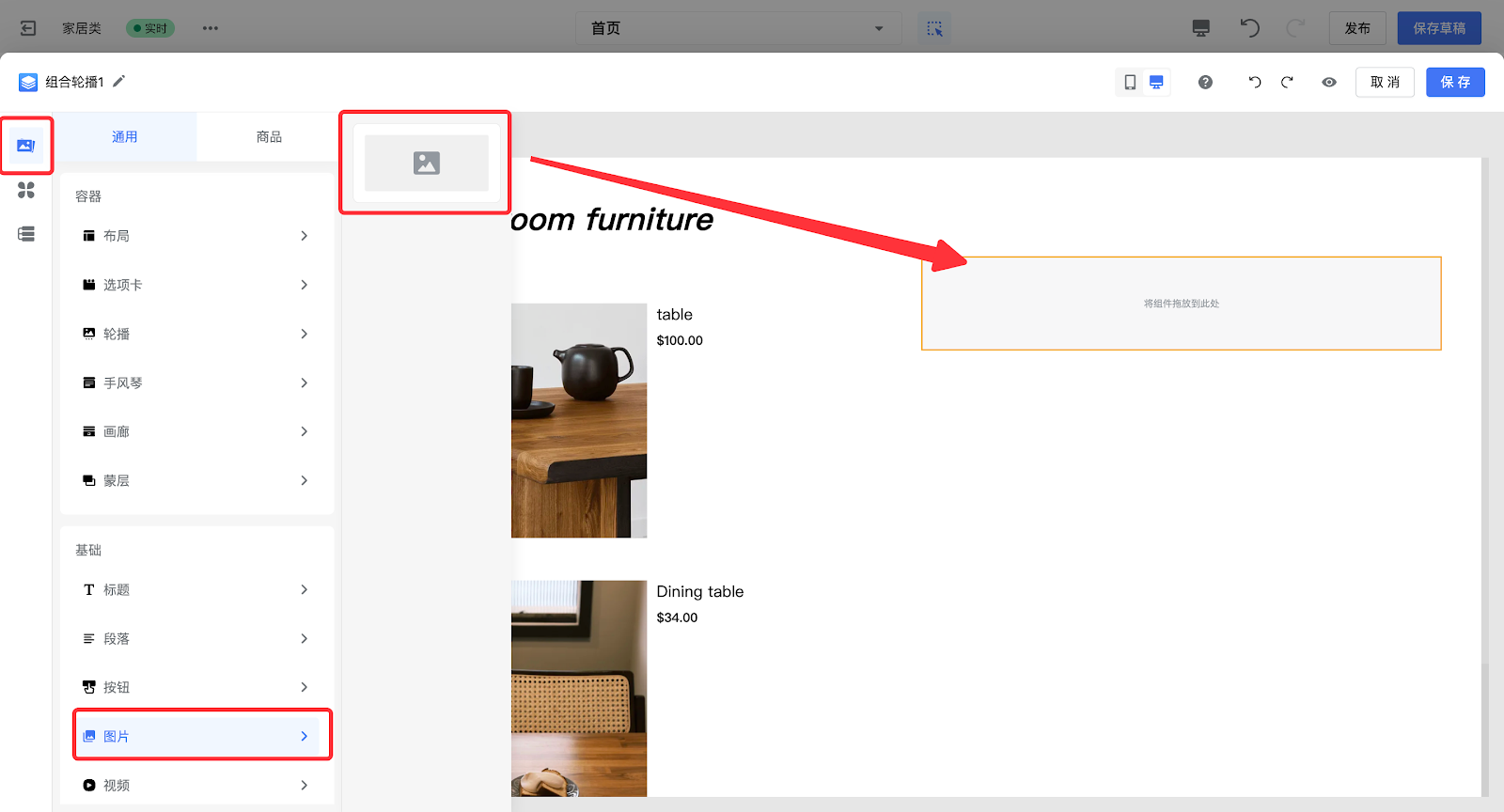1504x812 pixels.
Task: Click the exit icon at top left
Action: pos(28,28)
